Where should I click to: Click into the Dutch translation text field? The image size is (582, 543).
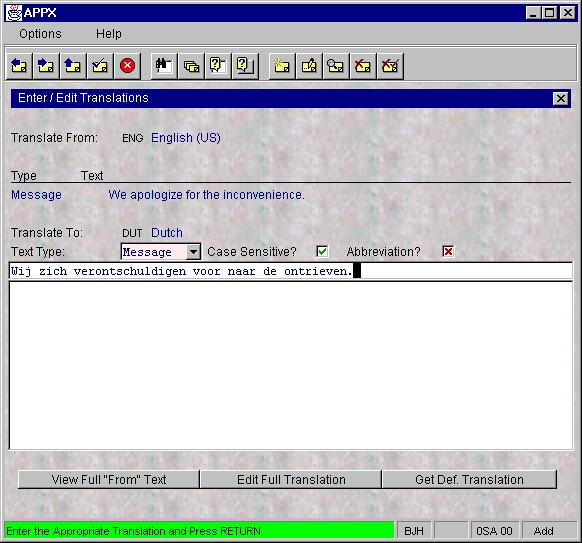coord(291,271)
